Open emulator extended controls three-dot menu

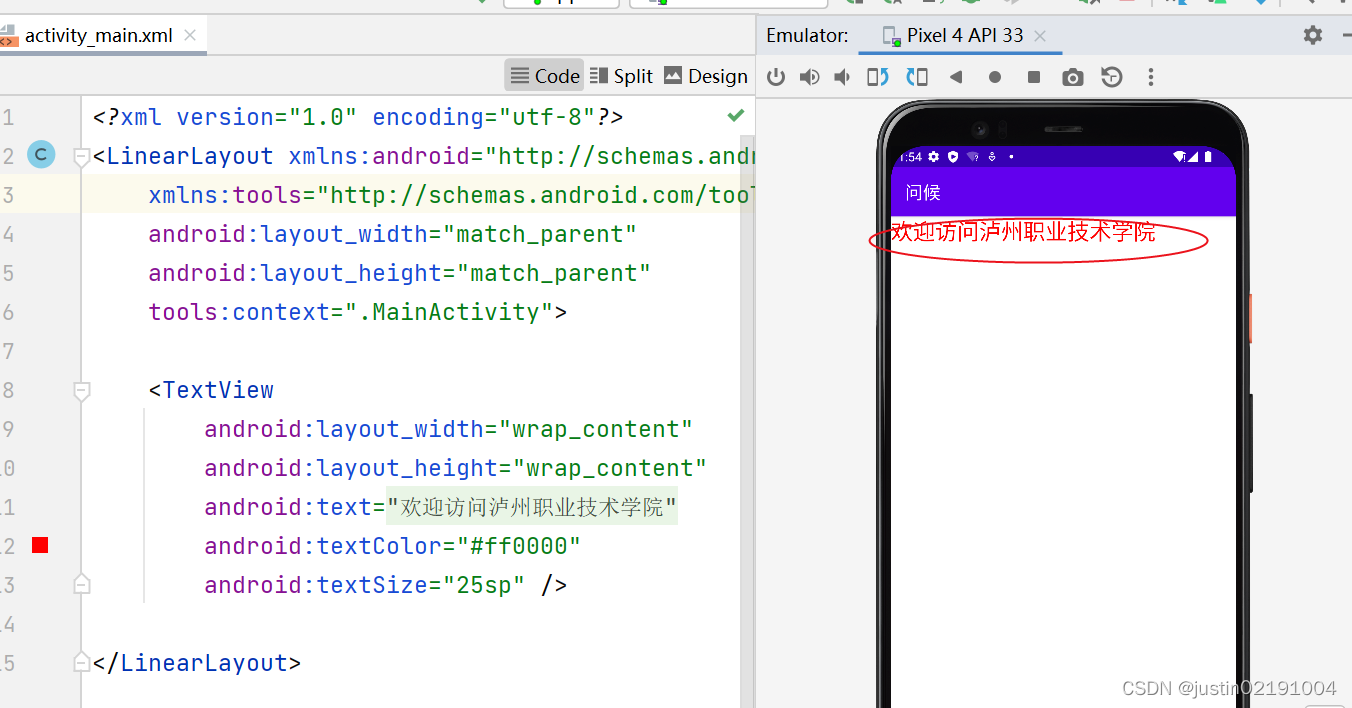click(1151, 77)
